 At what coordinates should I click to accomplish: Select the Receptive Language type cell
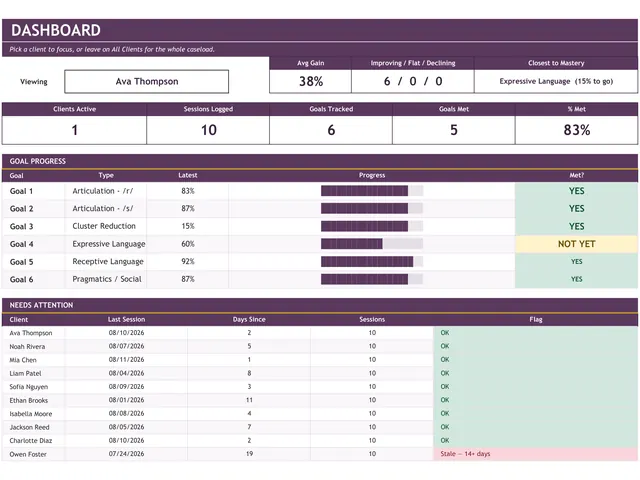point(108,262)
